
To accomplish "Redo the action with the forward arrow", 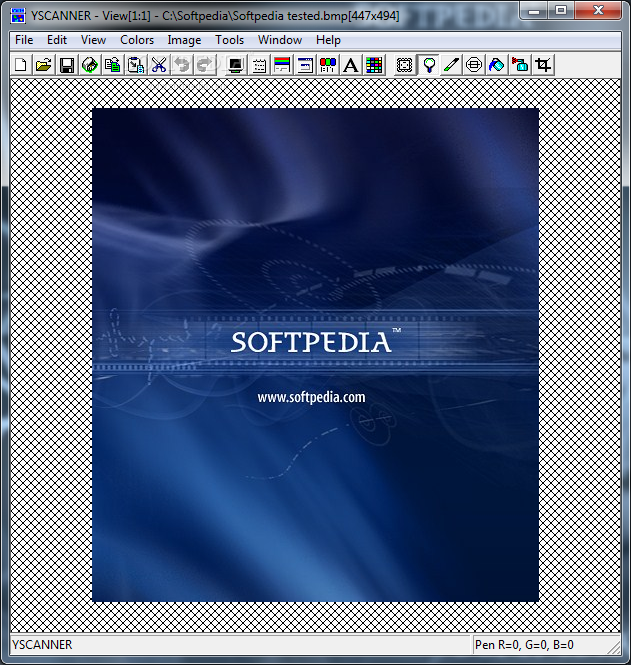I will pyautogui.click(x=204, y=65).
